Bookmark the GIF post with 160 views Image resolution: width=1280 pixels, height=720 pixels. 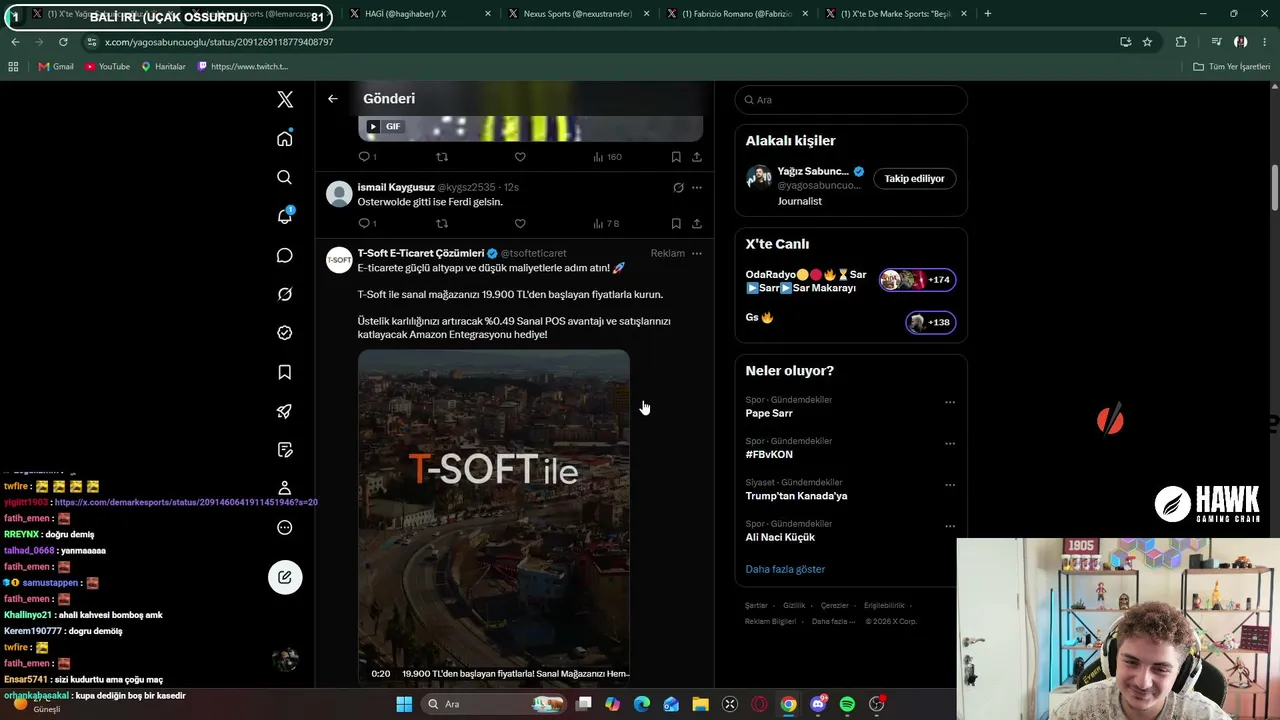pyautogui.click(x=676, y=157)
